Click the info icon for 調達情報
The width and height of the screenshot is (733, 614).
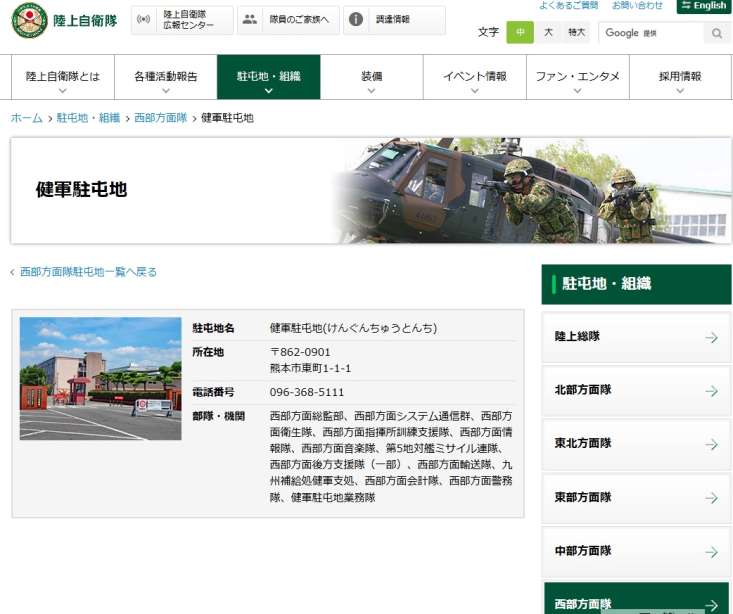(355, 20)
